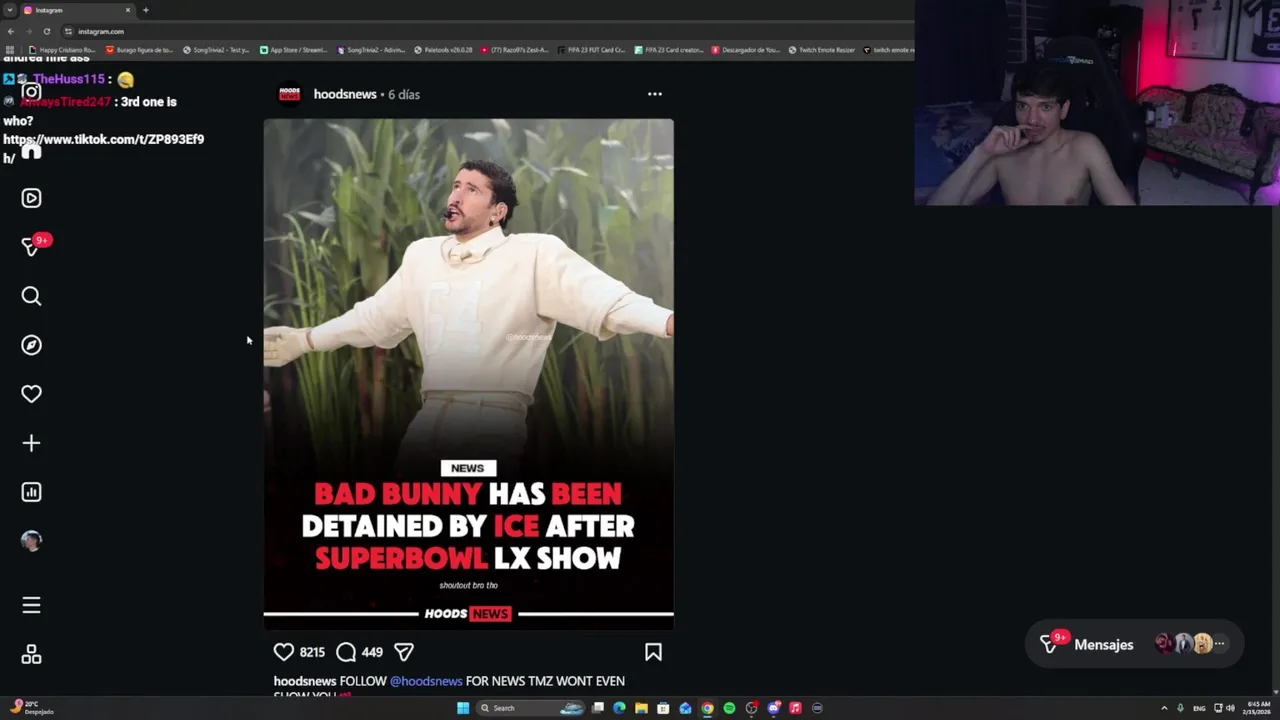The width and height of the screenshot is (1280, 720).
Task: Open Spotify from the taskbar
Action: [729, 708]
